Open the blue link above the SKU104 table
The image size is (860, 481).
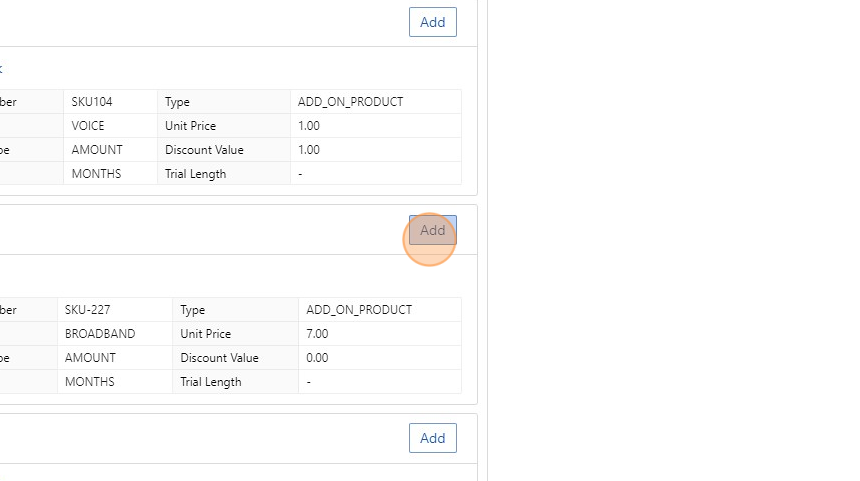tap(1, 69)
